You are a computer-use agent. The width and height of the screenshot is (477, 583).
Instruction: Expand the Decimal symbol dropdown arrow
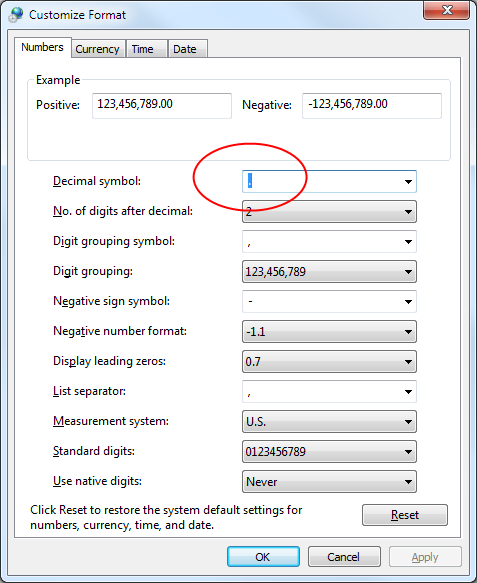[408, 182]
